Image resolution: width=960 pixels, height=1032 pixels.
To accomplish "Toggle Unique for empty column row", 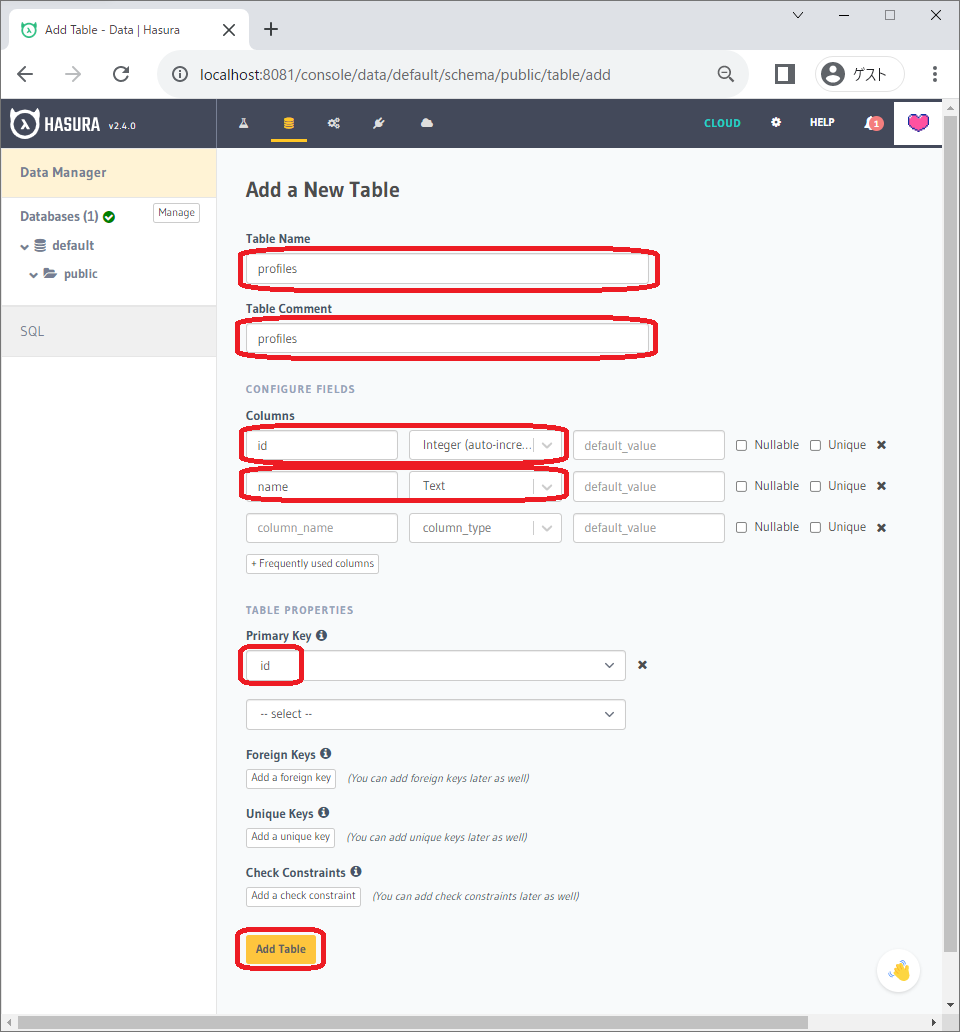I will click(815, 527).
